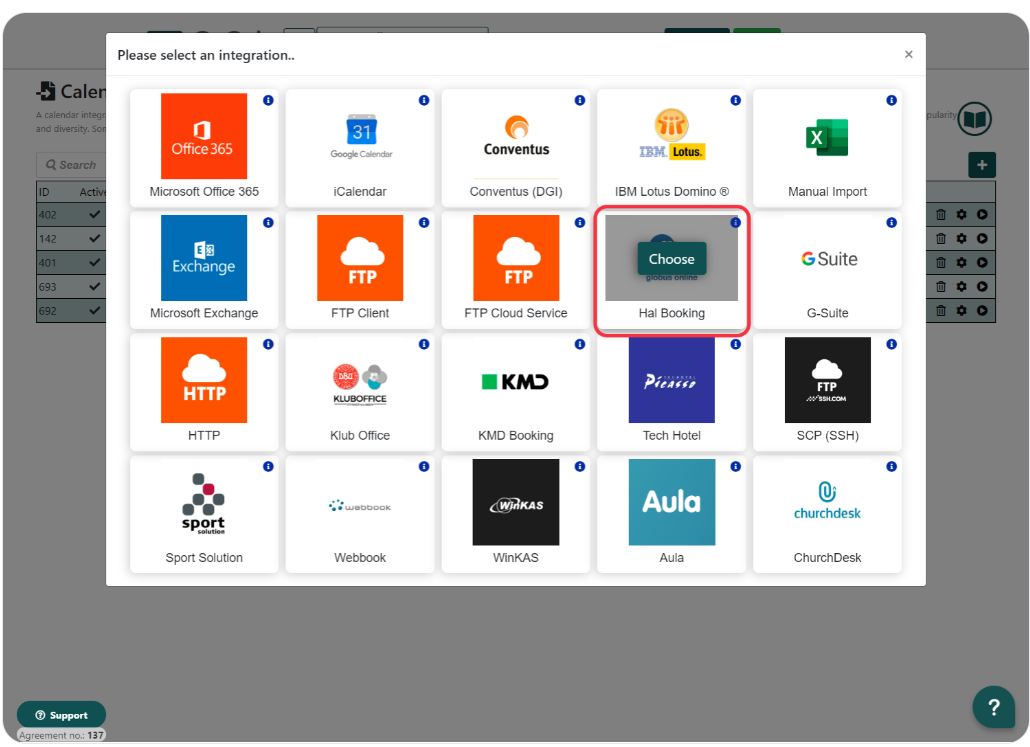Select the Aula integration
This screenshot has width=1030, height=747.
(x=671, y=514)
